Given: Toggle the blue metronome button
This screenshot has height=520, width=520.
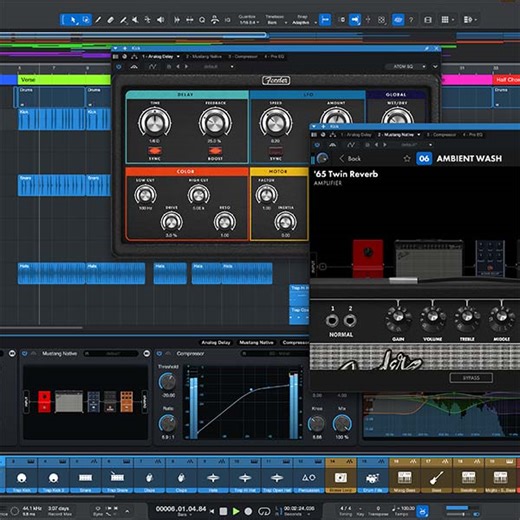Looking at the screenshot, I should tap(423, 511).
